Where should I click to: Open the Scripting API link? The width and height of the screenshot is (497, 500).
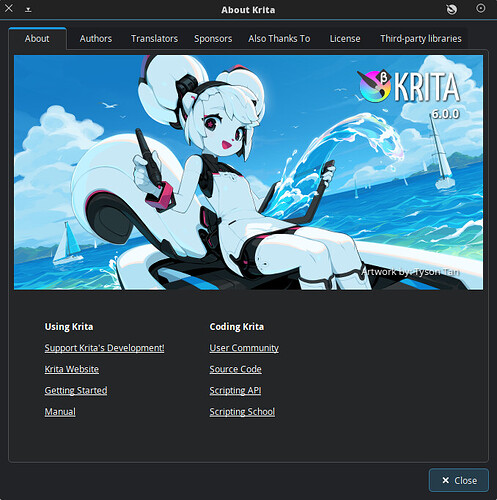point(235,390)
